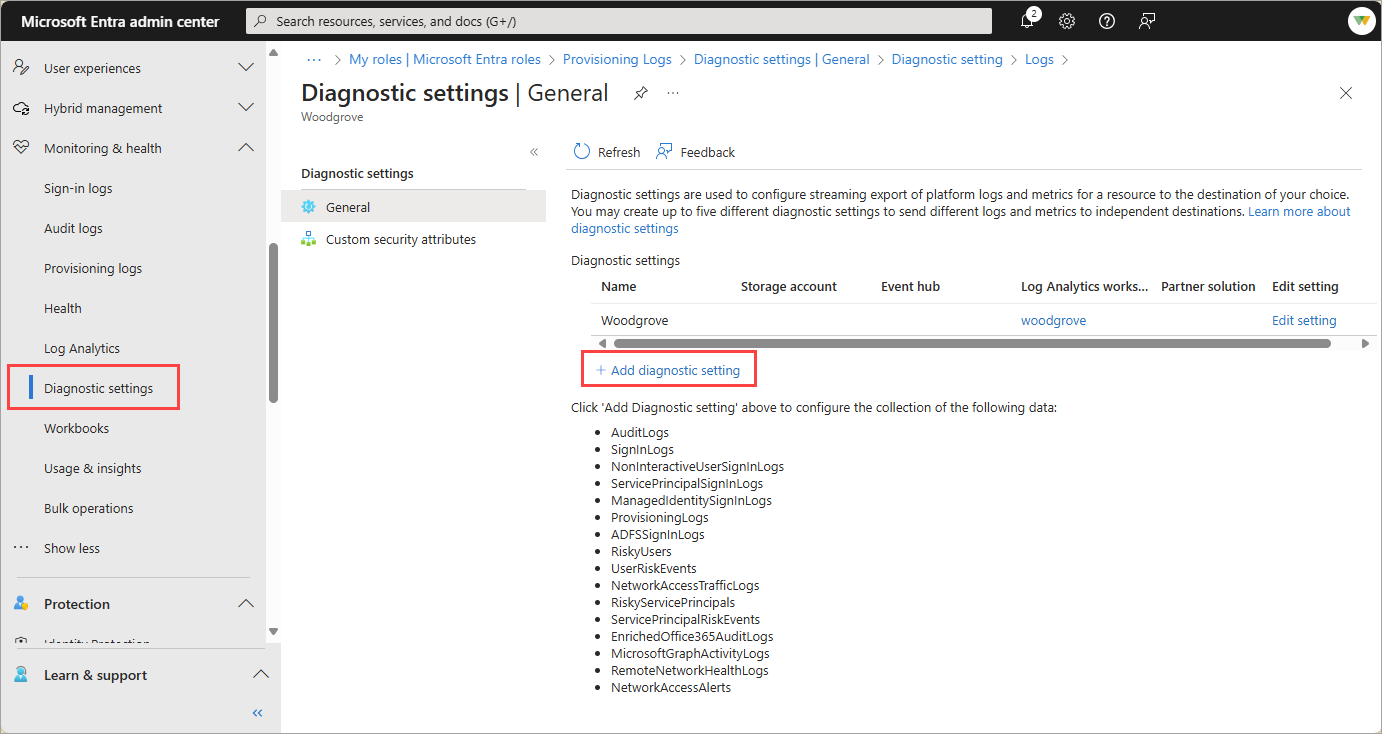Open the notifications bell icon
1382x734 pixels.
[1028, 21]
